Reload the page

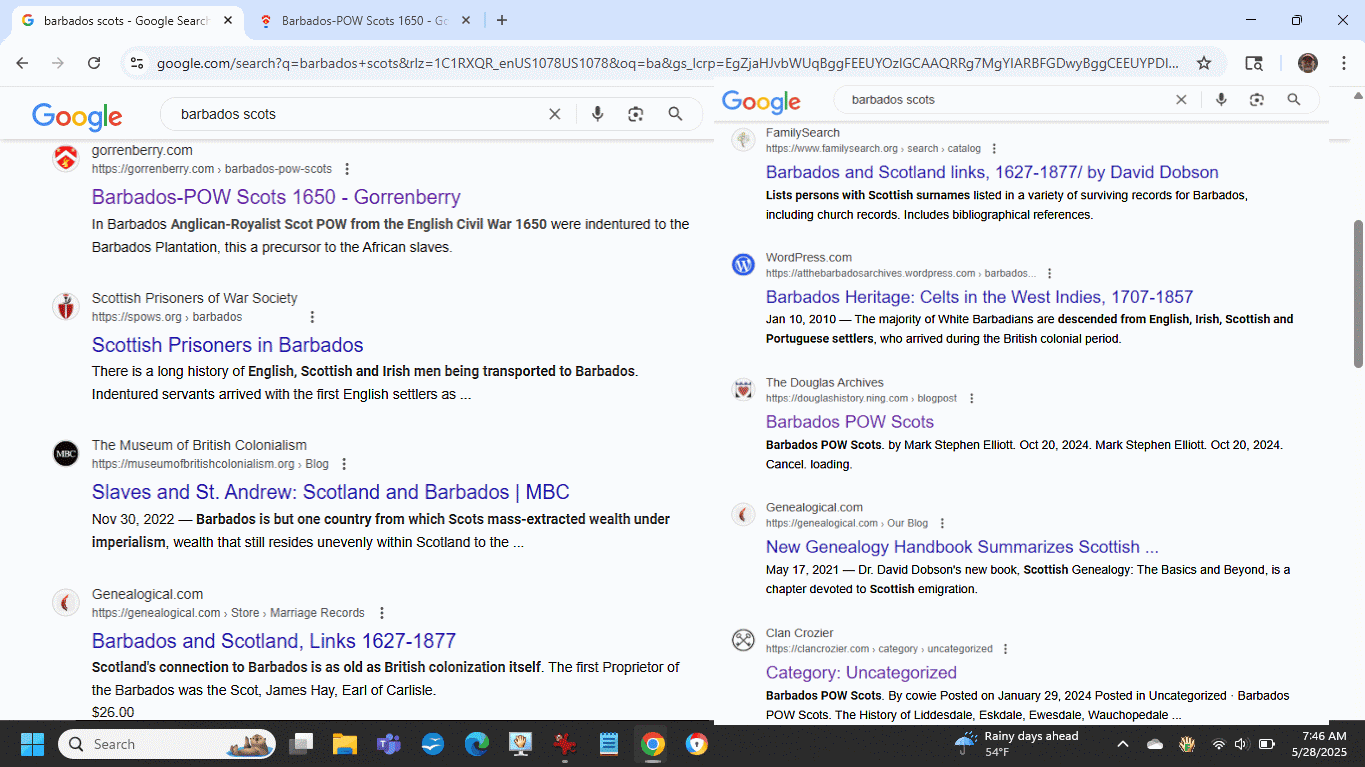tap(94, 63)
